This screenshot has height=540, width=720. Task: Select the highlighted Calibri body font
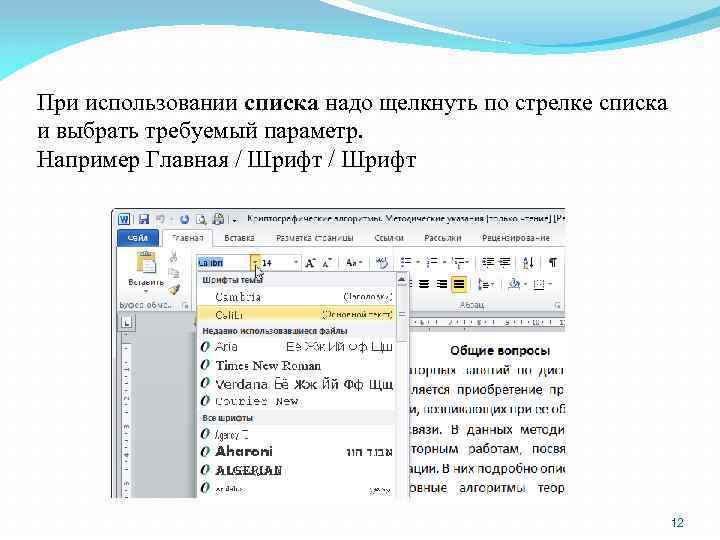(296, 315)
